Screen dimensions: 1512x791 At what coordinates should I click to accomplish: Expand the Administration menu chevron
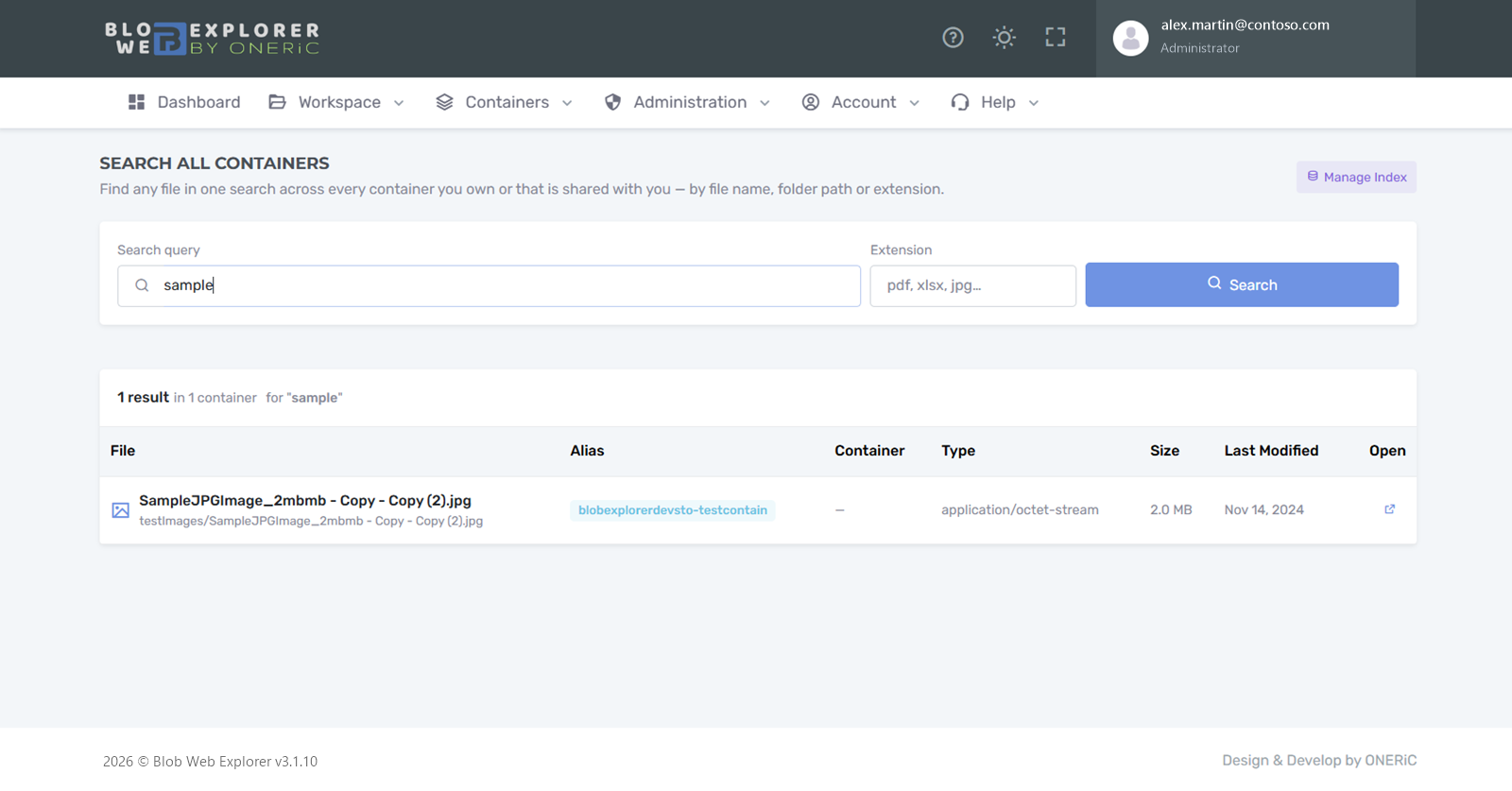click(x=765, y=103)
